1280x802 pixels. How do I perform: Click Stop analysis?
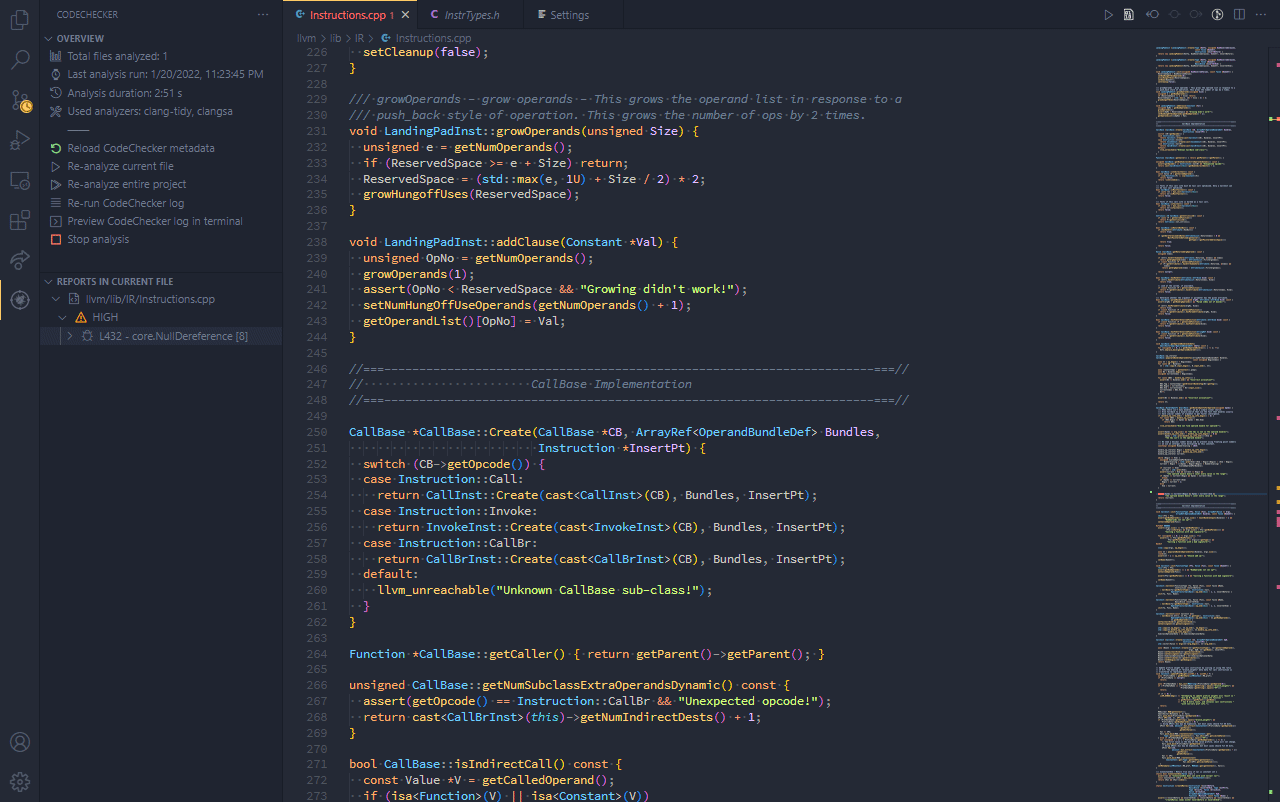[x=97, y=239]
